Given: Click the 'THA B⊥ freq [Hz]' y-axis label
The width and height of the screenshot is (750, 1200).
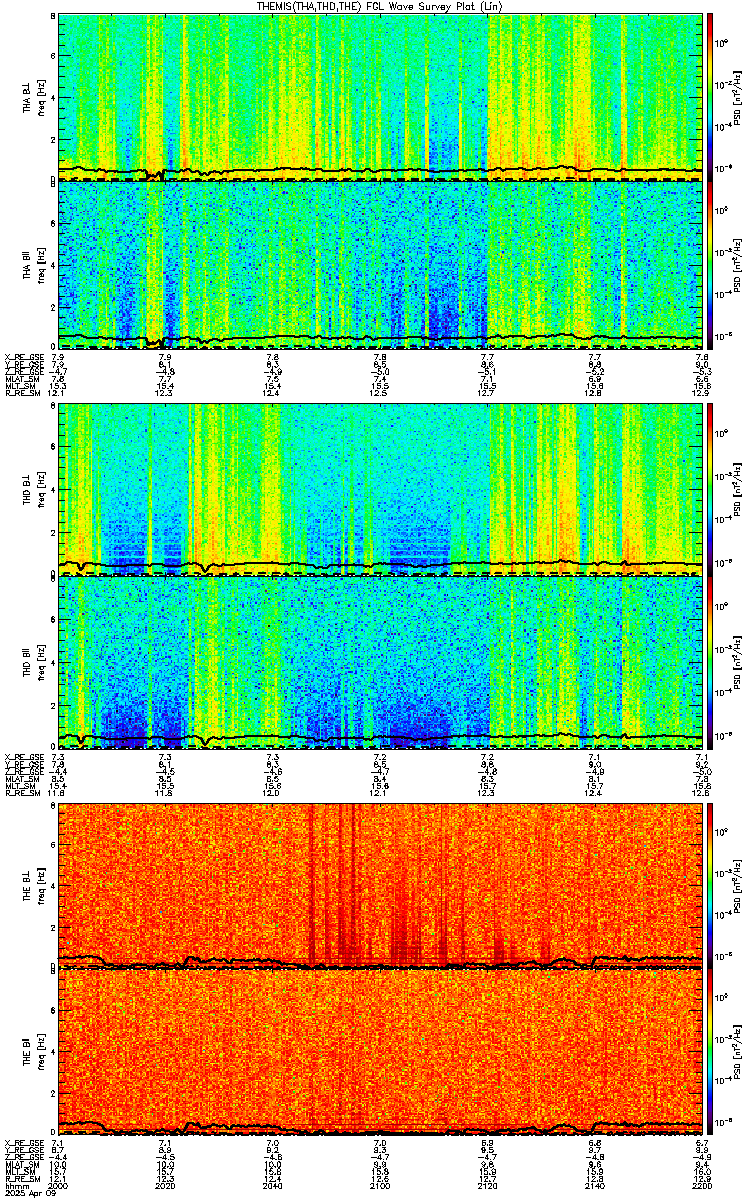Looking at the screenshot, I should (33, 96).
